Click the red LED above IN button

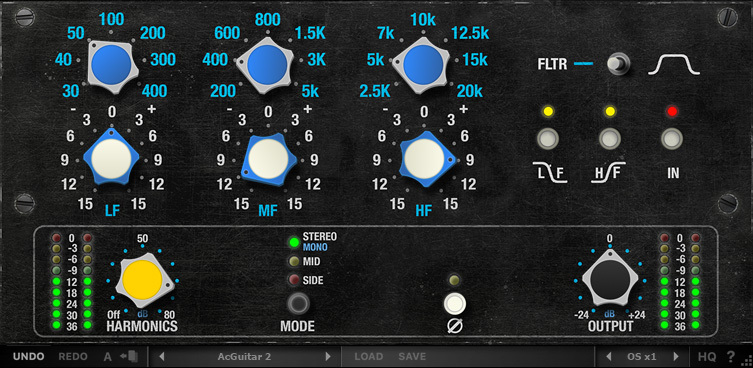[672, 112]
